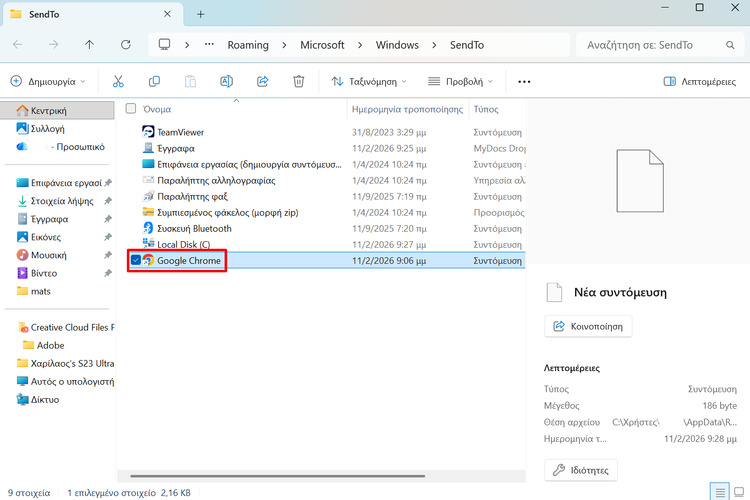Expand the Ταξινόμηση sort dropdown
The height and width of the screenshot is (500, 750).
coord(370,81)
